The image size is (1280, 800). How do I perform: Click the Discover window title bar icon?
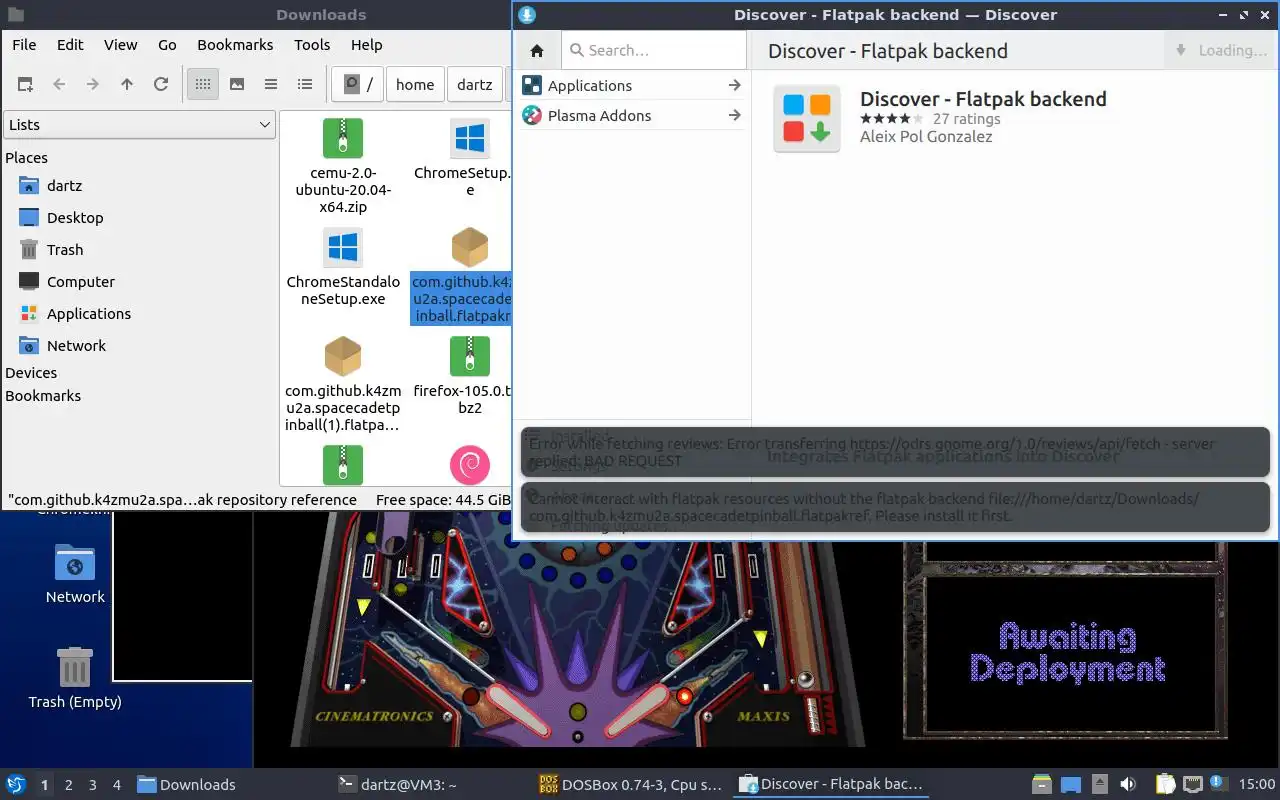pos(528,15)
